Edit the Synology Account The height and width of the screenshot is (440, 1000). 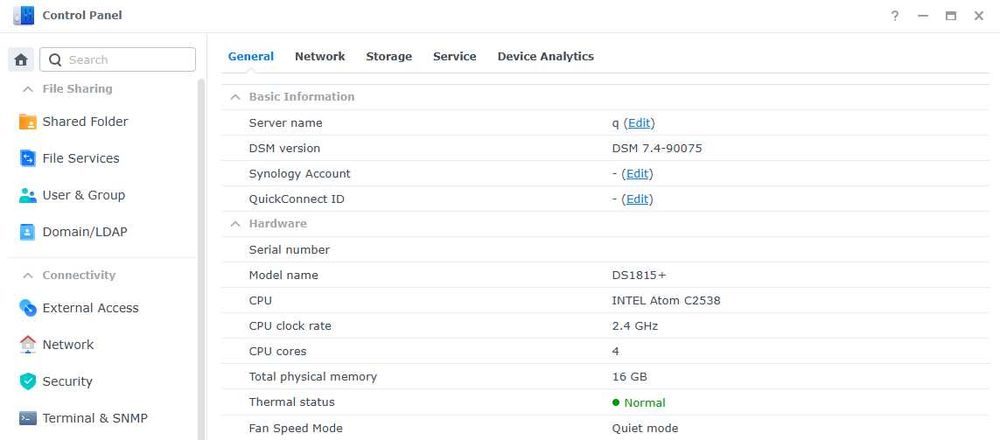pos(637,173)
